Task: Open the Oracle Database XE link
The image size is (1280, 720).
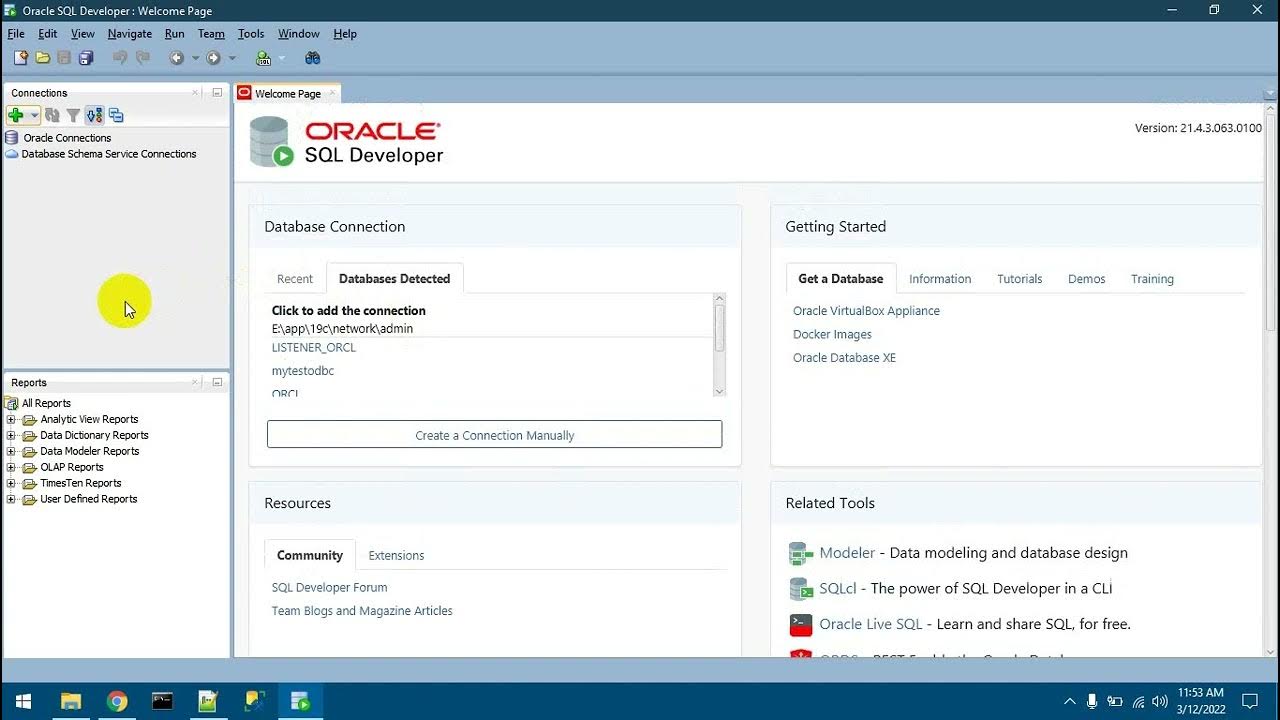Action: 844,358
